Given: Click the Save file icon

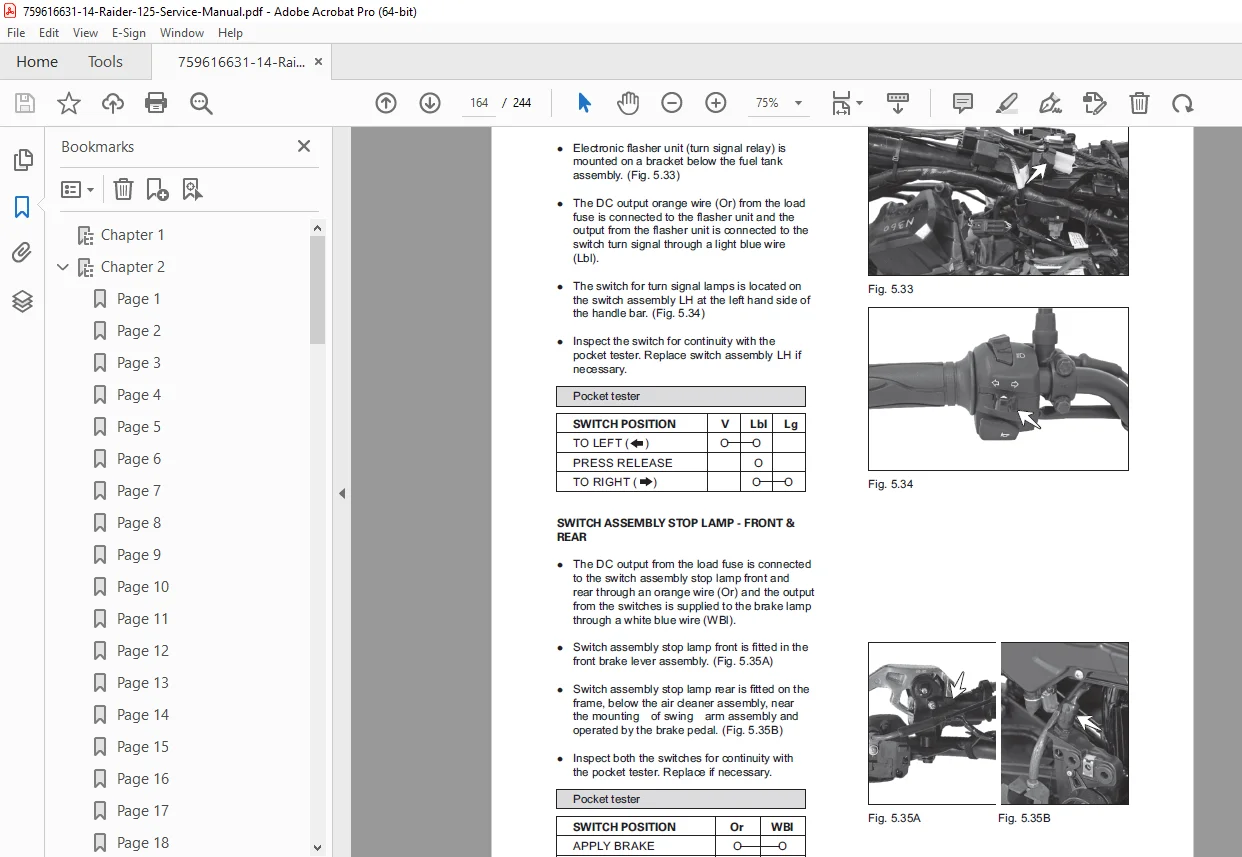Looking at the screenshot, I should pos(25,103).
